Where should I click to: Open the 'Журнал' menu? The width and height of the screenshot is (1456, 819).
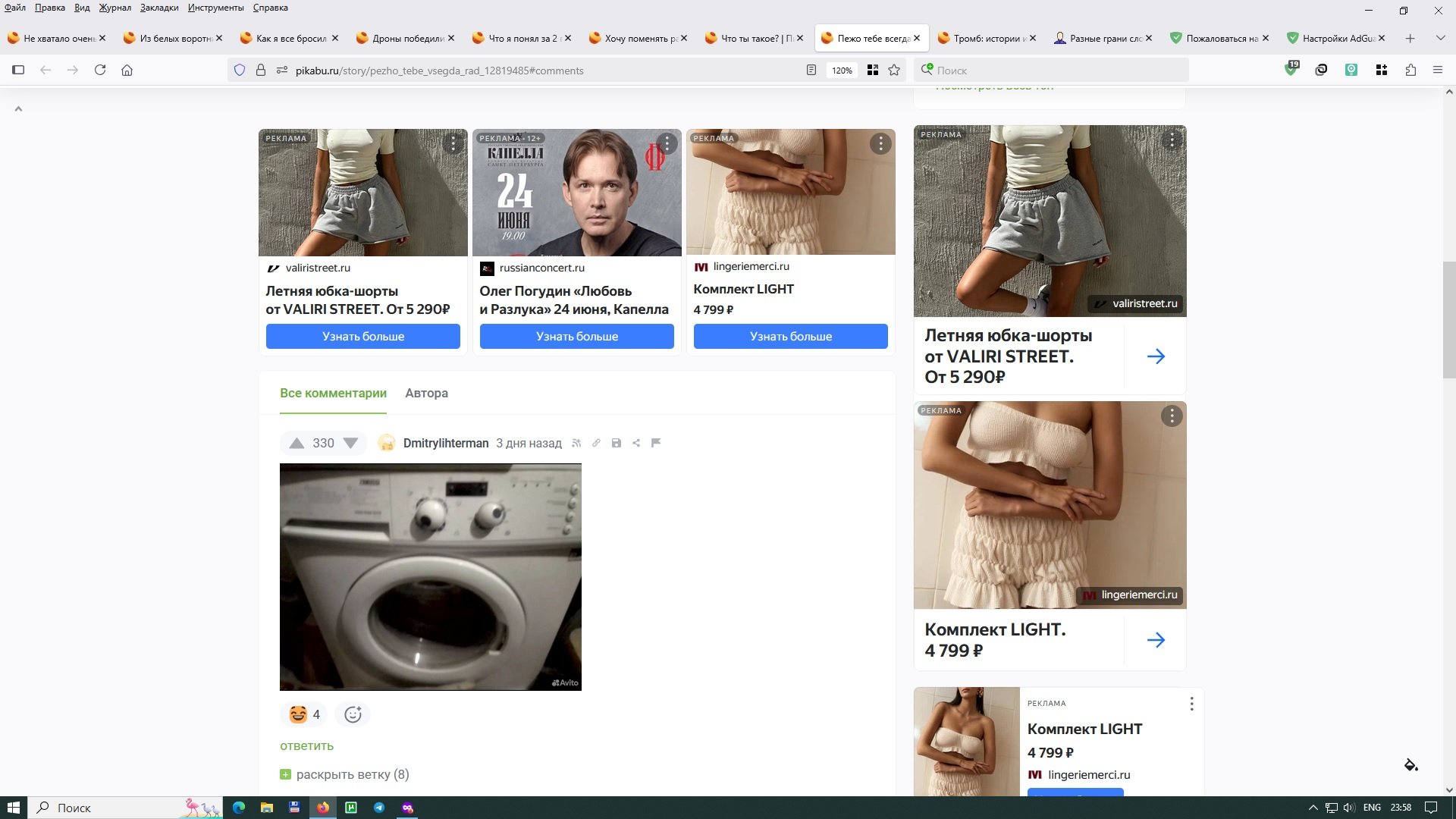114,8
